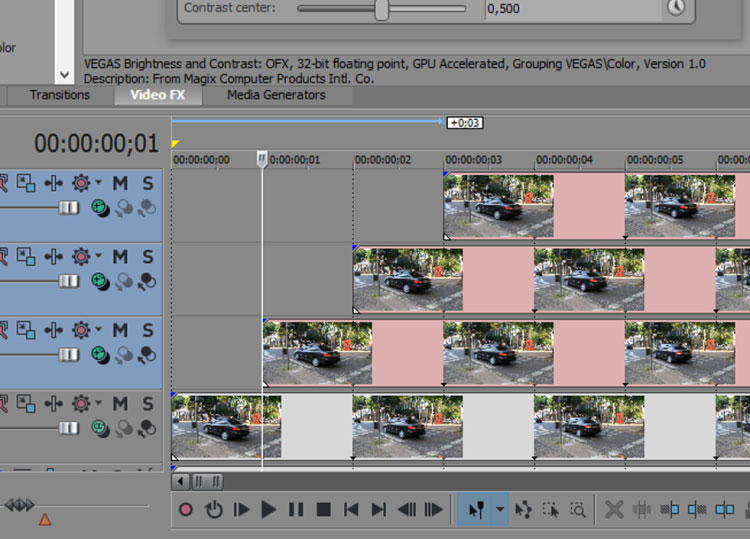Solo the second video track

(x=148, y=257)
